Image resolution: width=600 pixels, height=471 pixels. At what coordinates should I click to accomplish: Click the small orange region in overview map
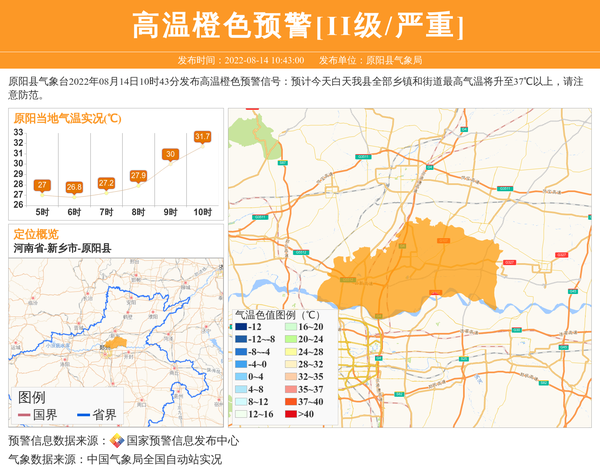tap(117, 343)
